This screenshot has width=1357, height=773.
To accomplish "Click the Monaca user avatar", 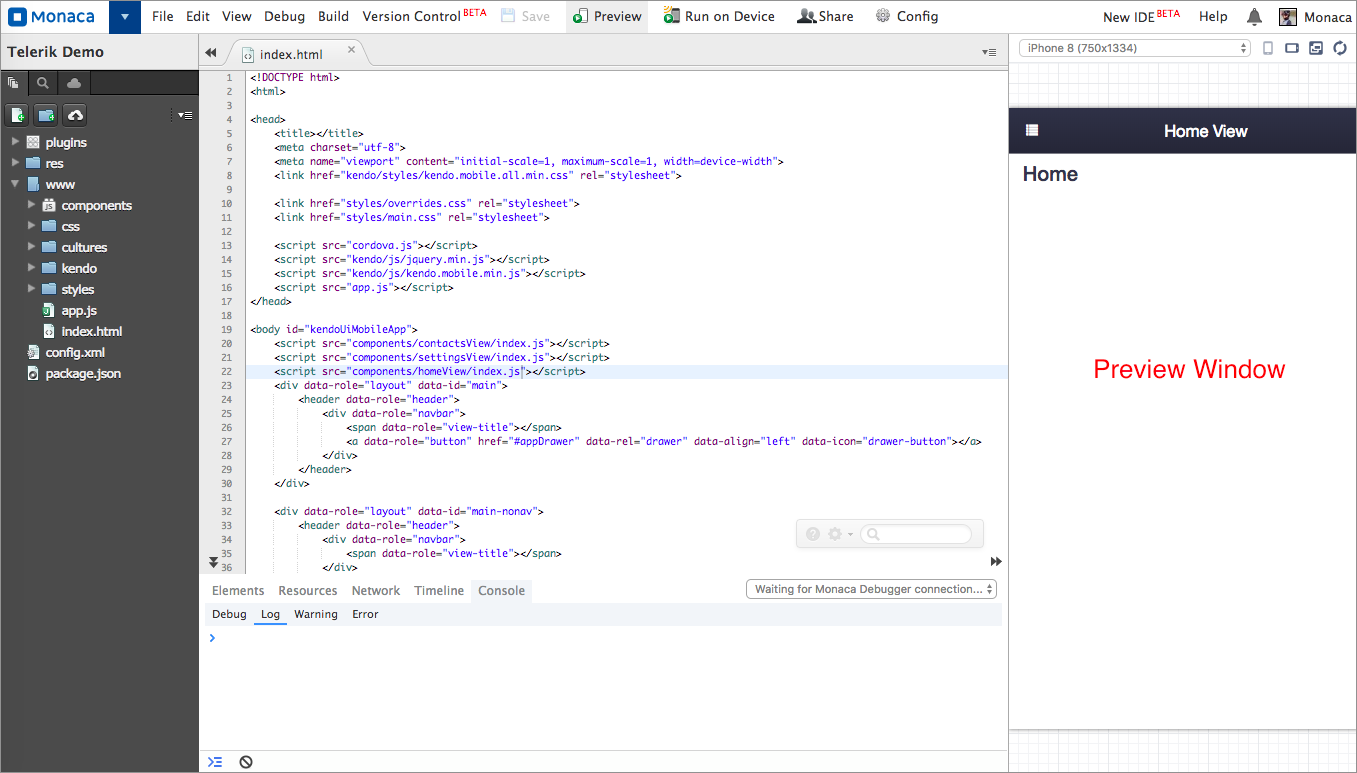I will coord(1288,16).
